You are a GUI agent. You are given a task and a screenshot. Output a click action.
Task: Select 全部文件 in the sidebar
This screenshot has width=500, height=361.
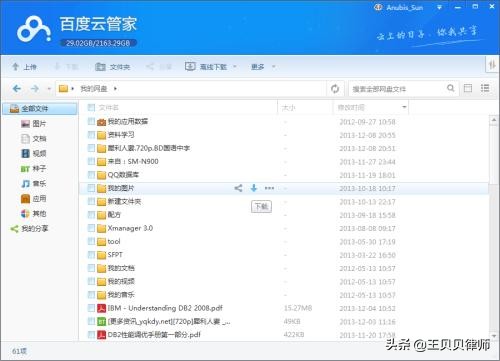click(x=40, y=109)
